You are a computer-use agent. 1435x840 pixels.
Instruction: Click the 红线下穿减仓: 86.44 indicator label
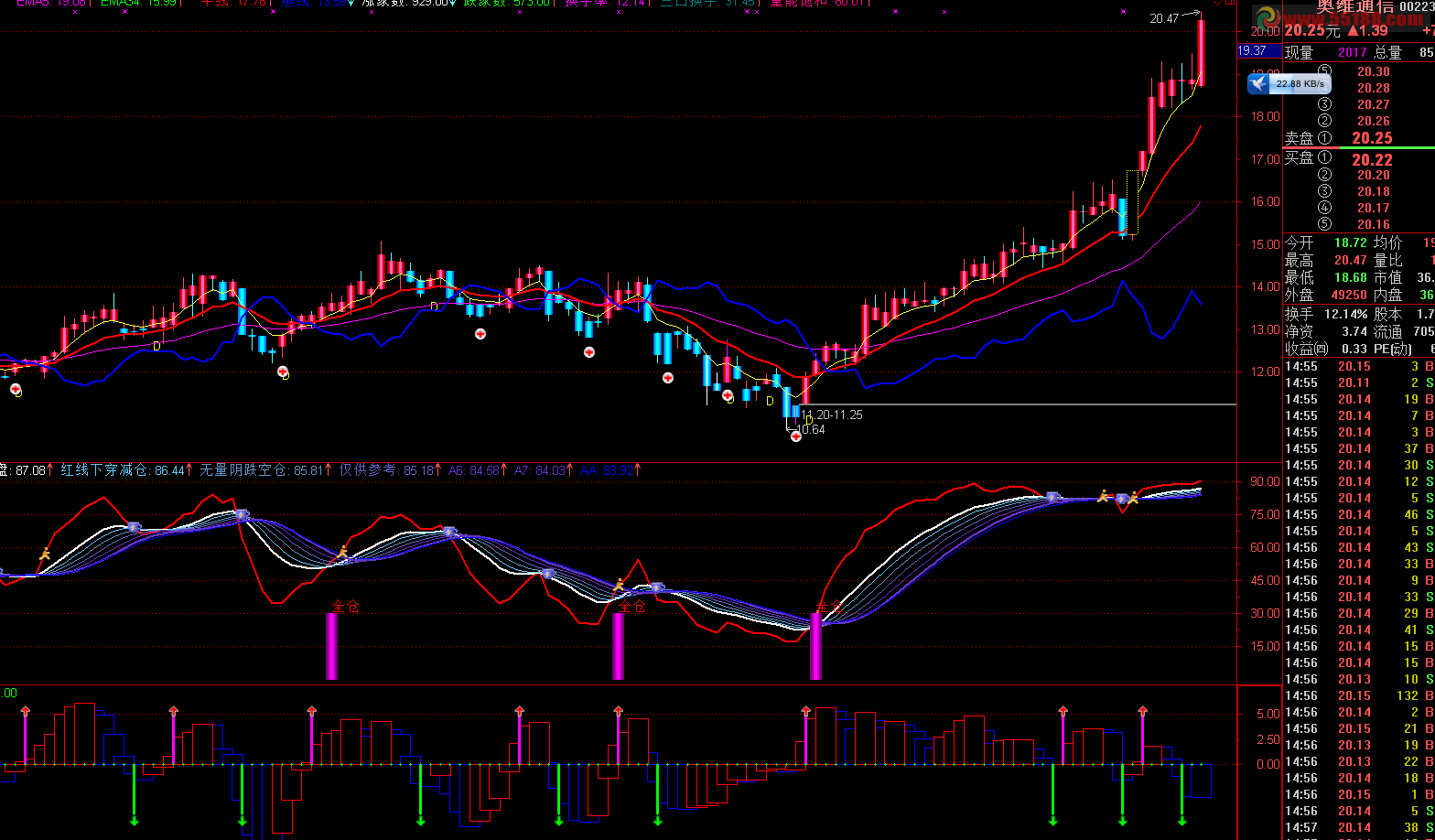pos(123,470)
